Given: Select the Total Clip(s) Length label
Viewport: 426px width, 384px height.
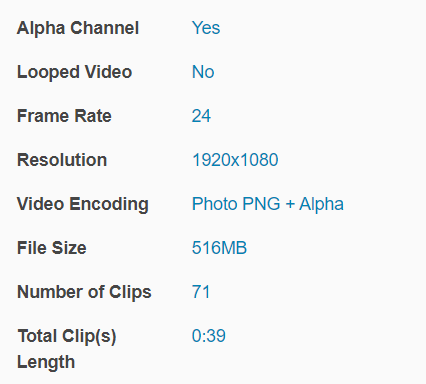Looking at the screenshot, I should [x=67, y=349].
